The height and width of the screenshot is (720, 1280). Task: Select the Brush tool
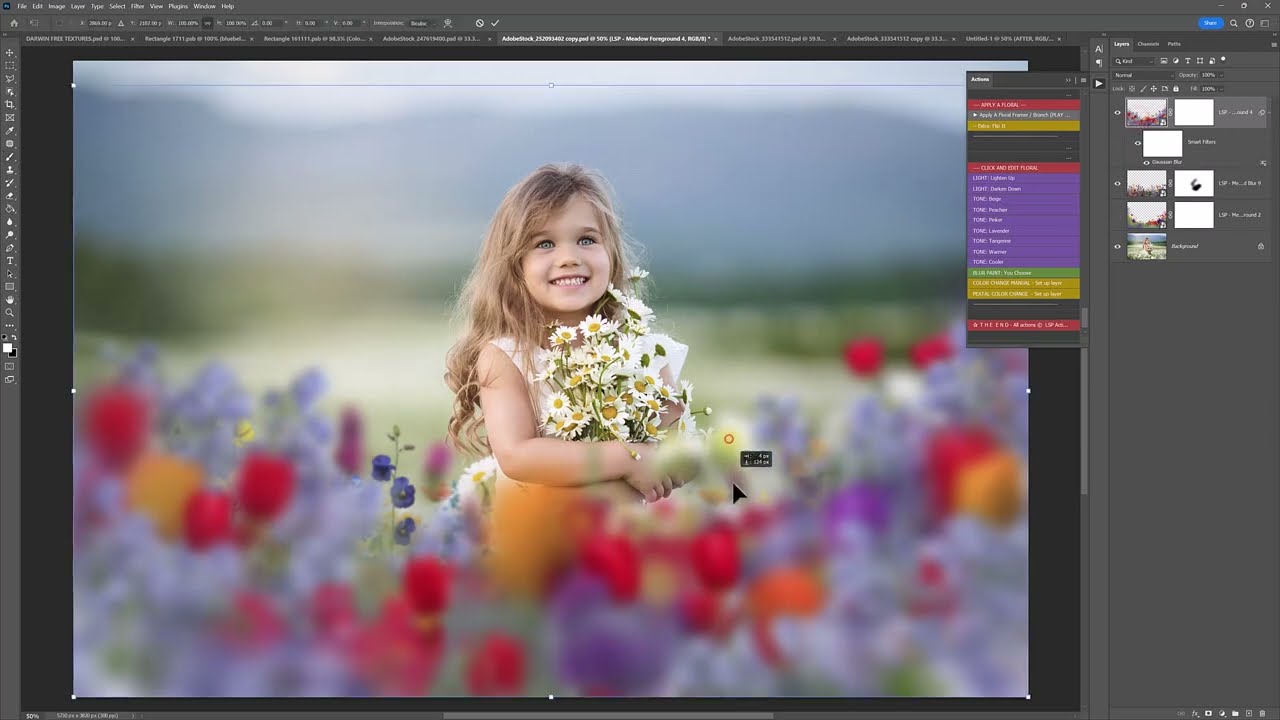[10, 157]
